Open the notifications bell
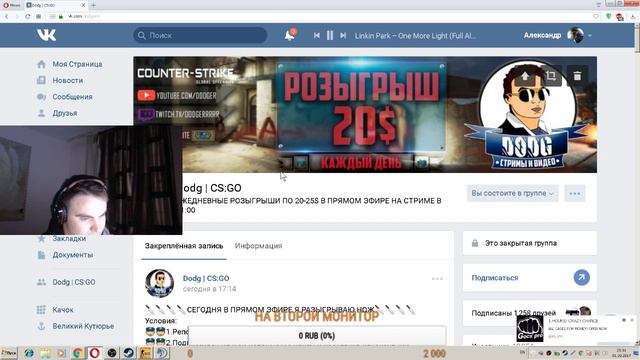 click(x=290, y=35)
